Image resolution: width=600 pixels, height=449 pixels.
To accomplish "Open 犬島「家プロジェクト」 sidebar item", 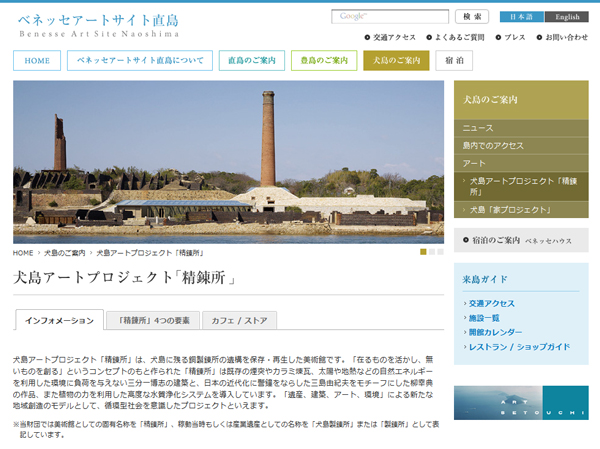I will pyautogui.click(x=521, y=210).
